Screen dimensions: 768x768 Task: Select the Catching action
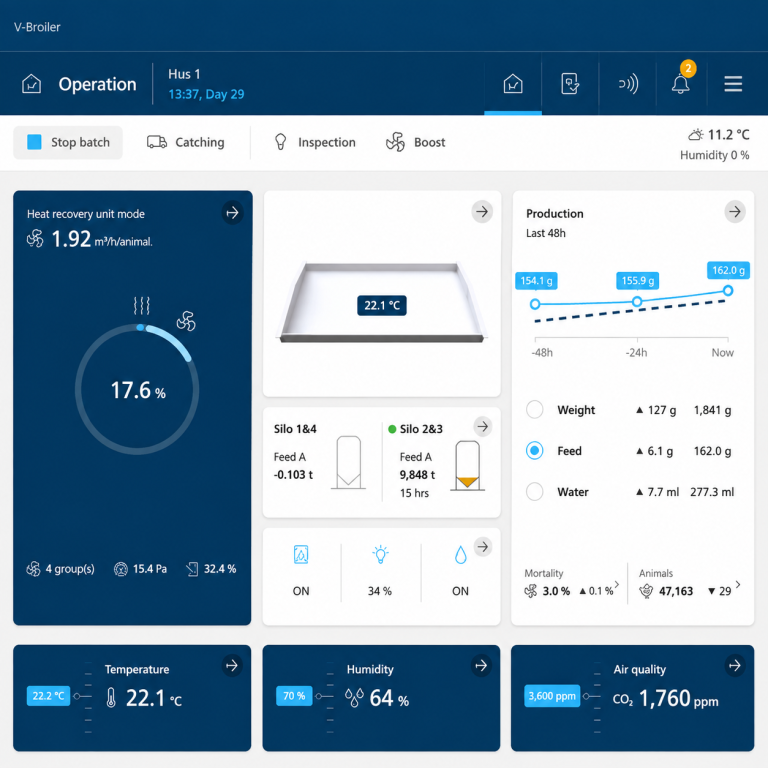click(x=186, y=142)
